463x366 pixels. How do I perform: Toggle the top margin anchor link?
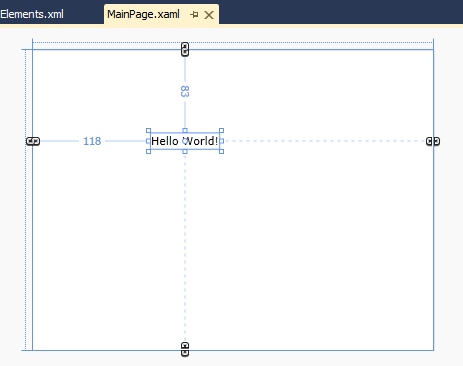pos(185,49)
